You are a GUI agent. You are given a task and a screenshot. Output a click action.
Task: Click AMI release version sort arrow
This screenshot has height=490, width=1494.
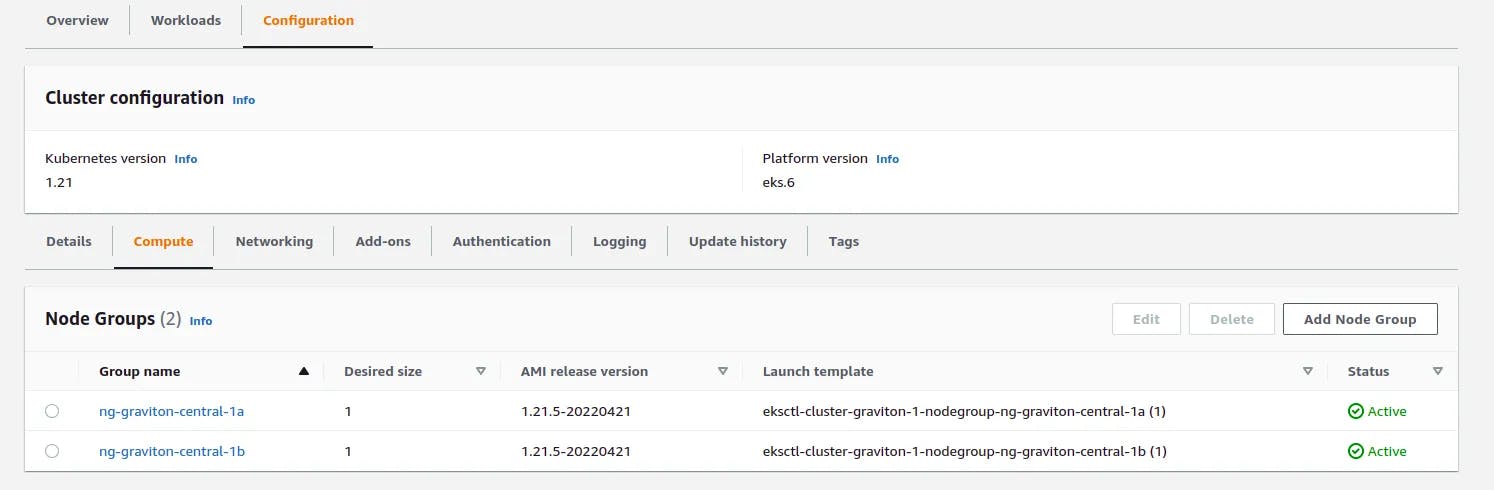pyautogui.click(x=723, y=371)
